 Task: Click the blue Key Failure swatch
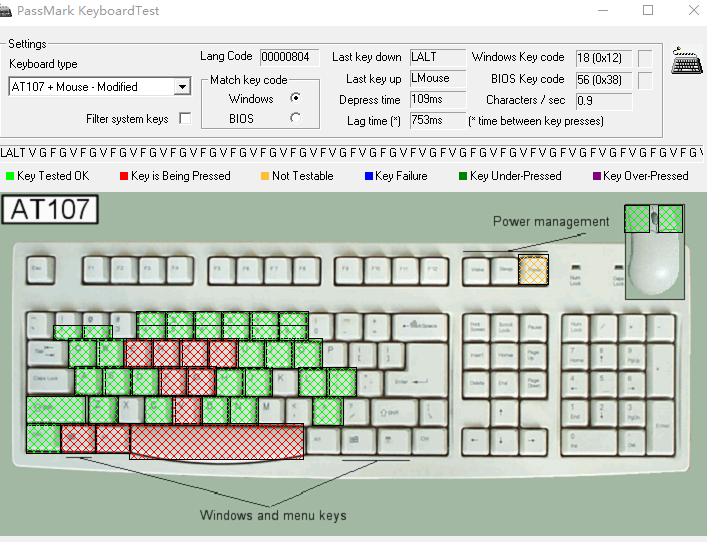[x=369, y=176]
